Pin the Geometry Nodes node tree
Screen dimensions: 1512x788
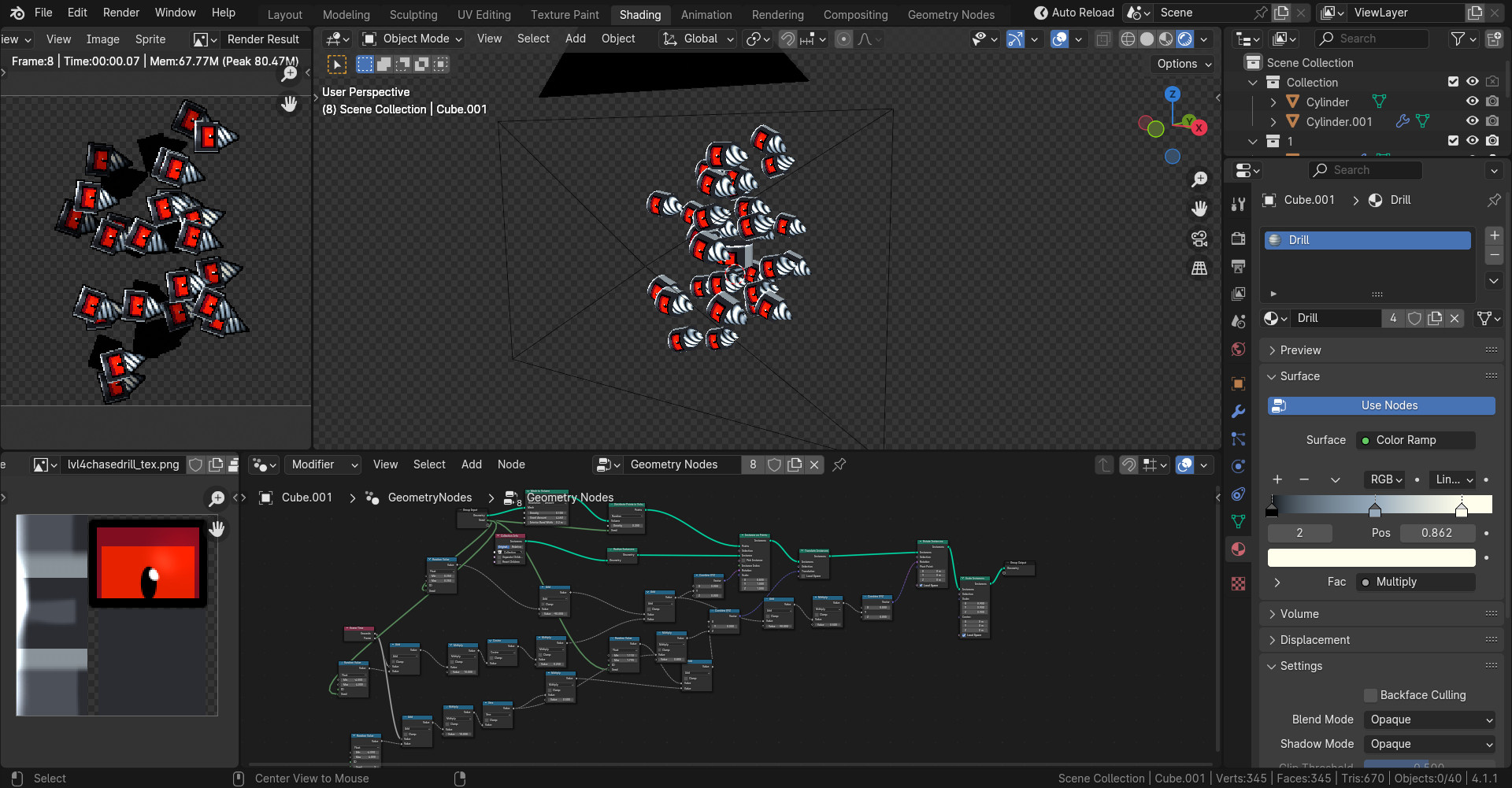tap(839, 464)
